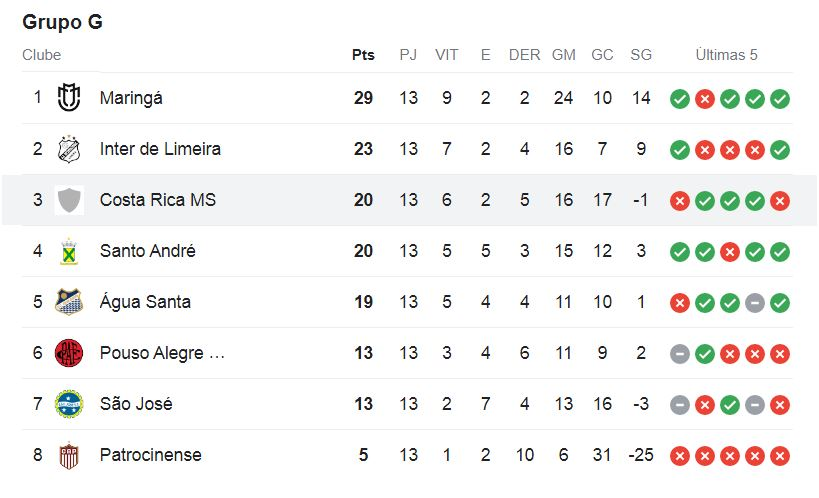The width and height of the screenshot is (819, 498).
Task: Click the Inter de Limeira crest icon
Action: [69, 149]
